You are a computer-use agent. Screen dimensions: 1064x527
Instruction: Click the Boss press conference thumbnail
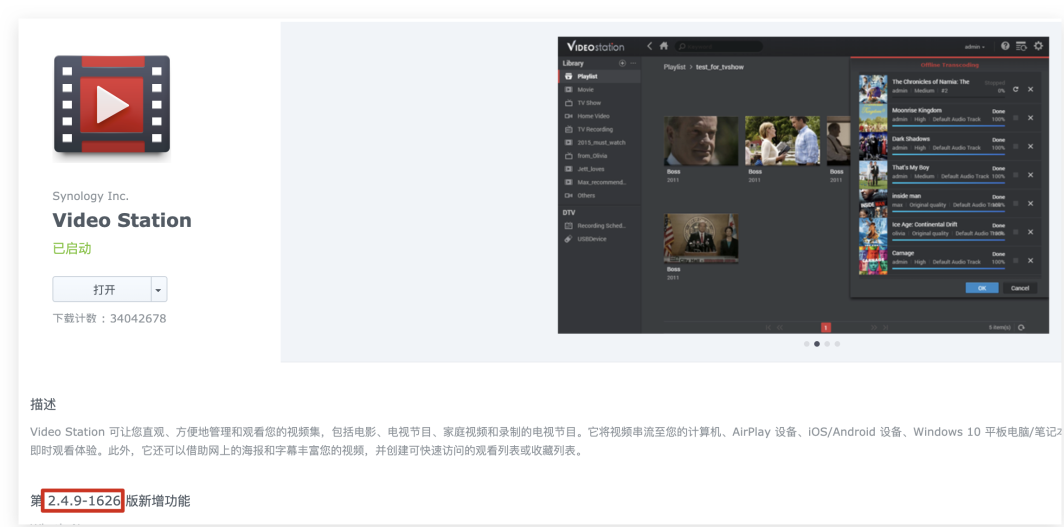(701, 238)
